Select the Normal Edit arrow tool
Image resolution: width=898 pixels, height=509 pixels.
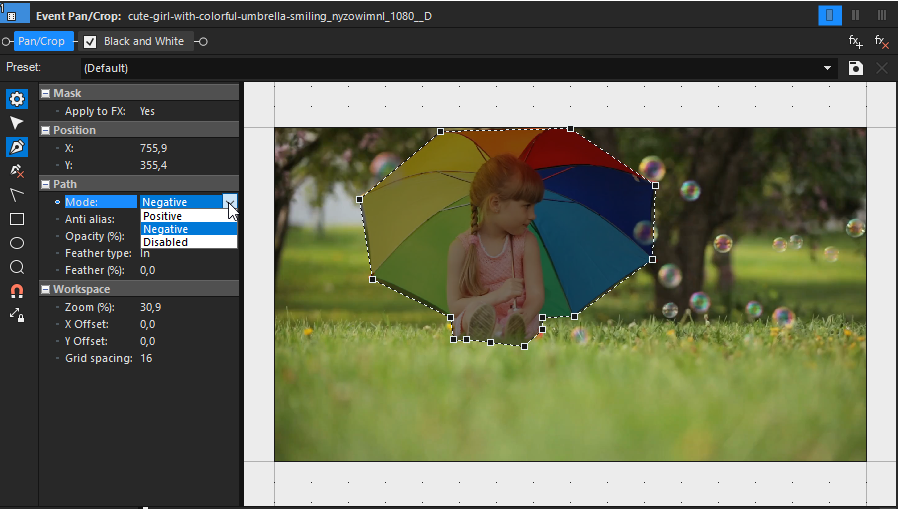tap(17, 123)
